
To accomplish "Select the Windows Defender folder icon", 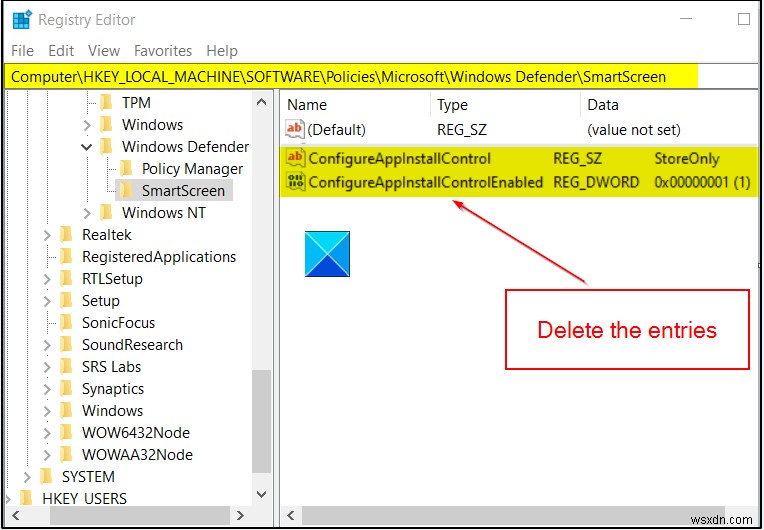I will click(106, 147).
